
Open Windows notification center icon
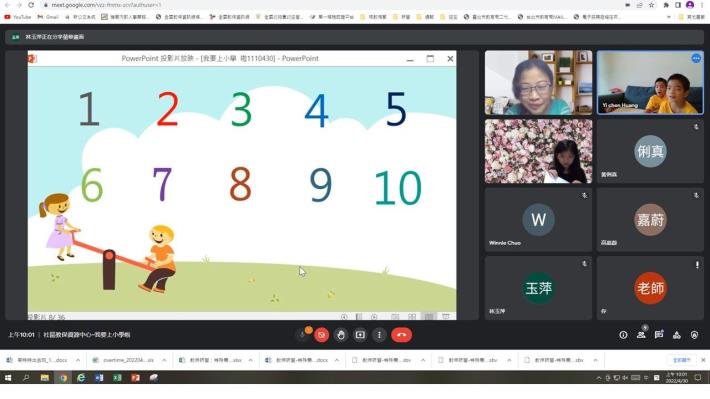698,377
